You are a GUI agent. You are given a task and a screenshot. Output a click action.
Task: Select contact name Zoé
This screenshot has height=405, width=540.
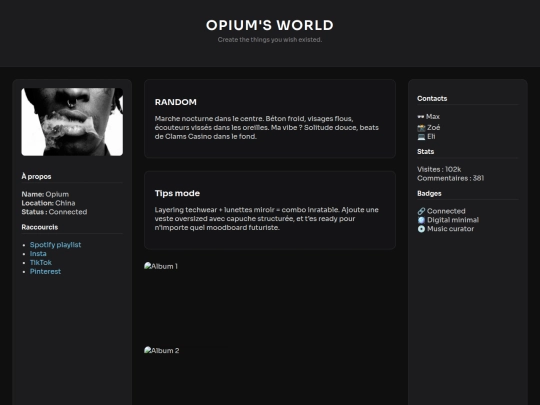point(434,127)
